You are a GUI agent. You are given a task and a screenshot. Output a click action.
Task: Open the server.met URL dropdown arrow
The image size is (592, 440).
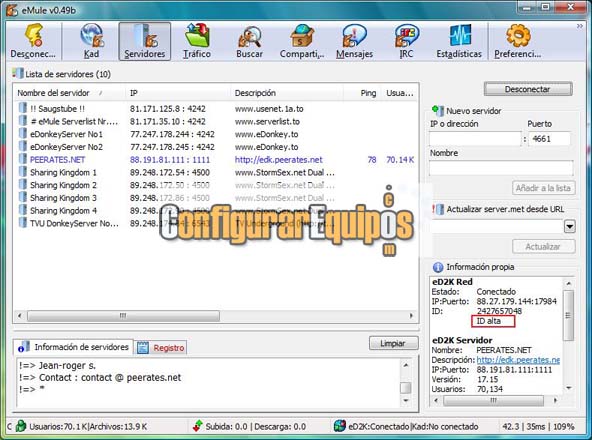569,226
